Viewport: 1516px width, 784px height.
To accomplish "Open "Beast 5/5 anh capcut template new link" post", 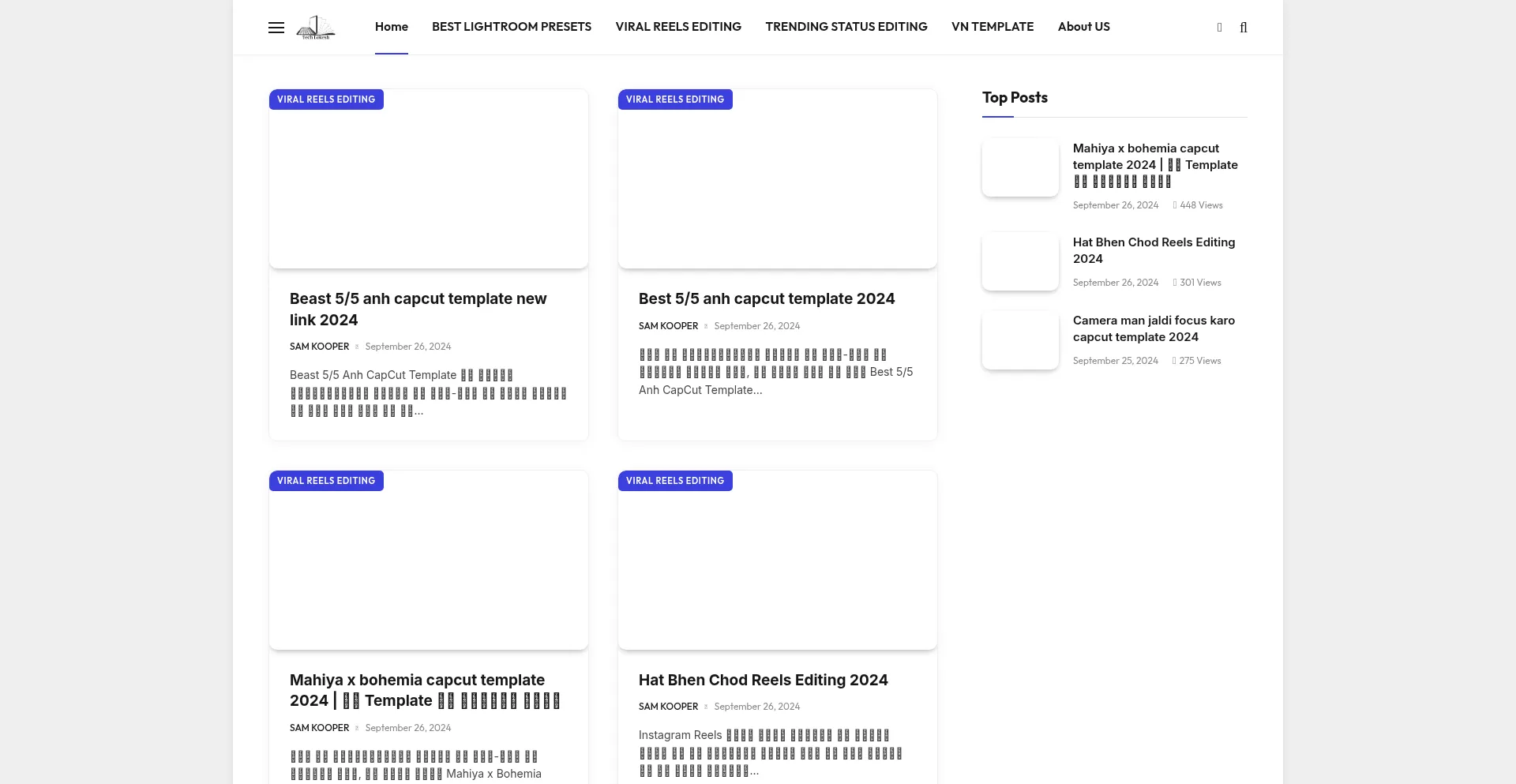I will click(x=418, y=309).
